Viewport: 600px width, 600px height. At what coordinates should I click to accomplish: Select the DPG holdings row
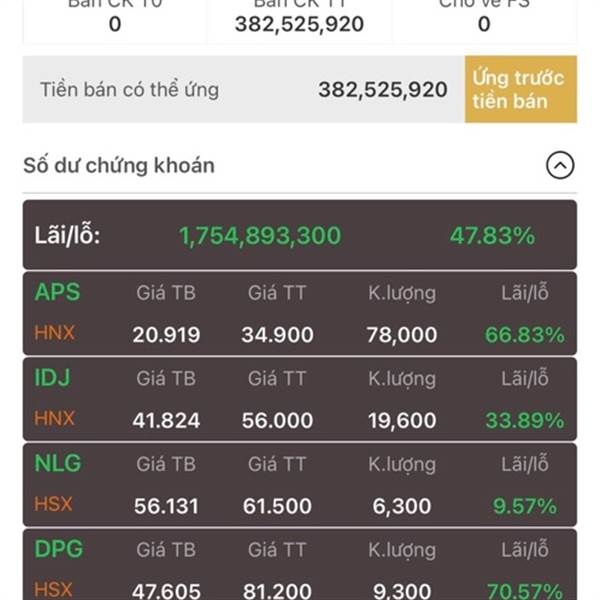coord(300,565)
